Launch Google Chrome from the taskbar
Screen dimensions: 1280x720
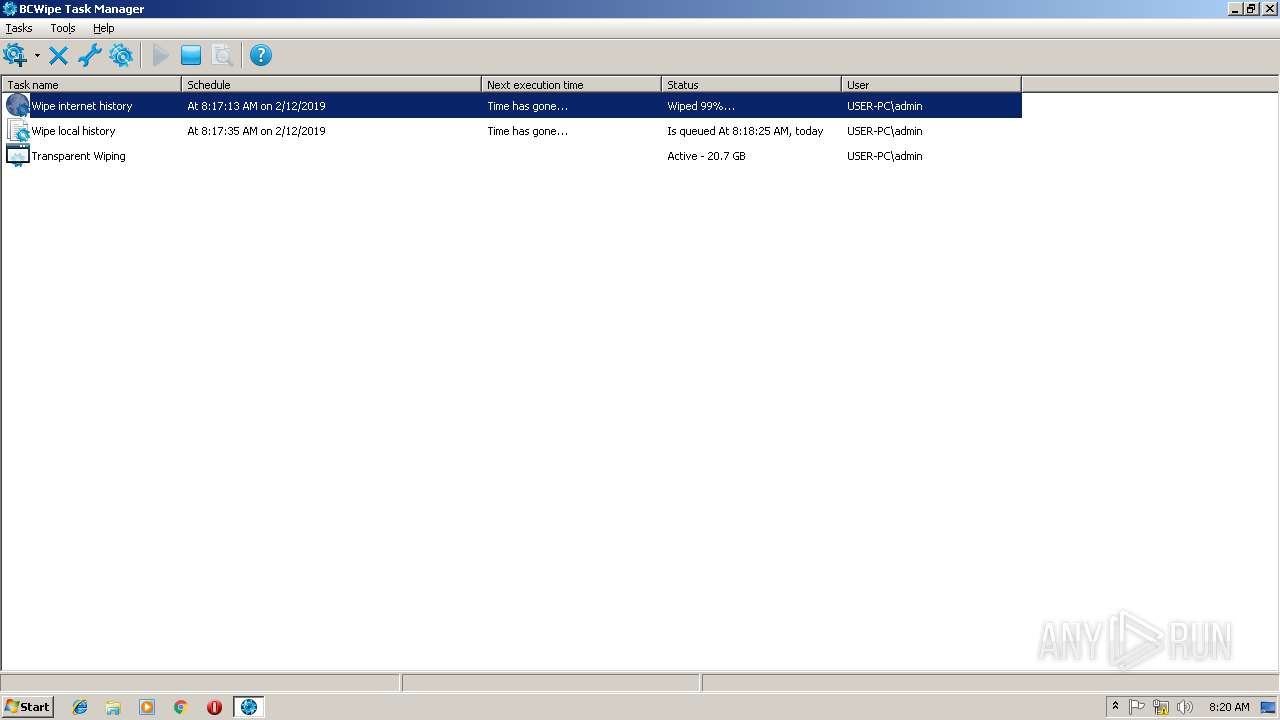pyautogui.click(x=181, y=707)
